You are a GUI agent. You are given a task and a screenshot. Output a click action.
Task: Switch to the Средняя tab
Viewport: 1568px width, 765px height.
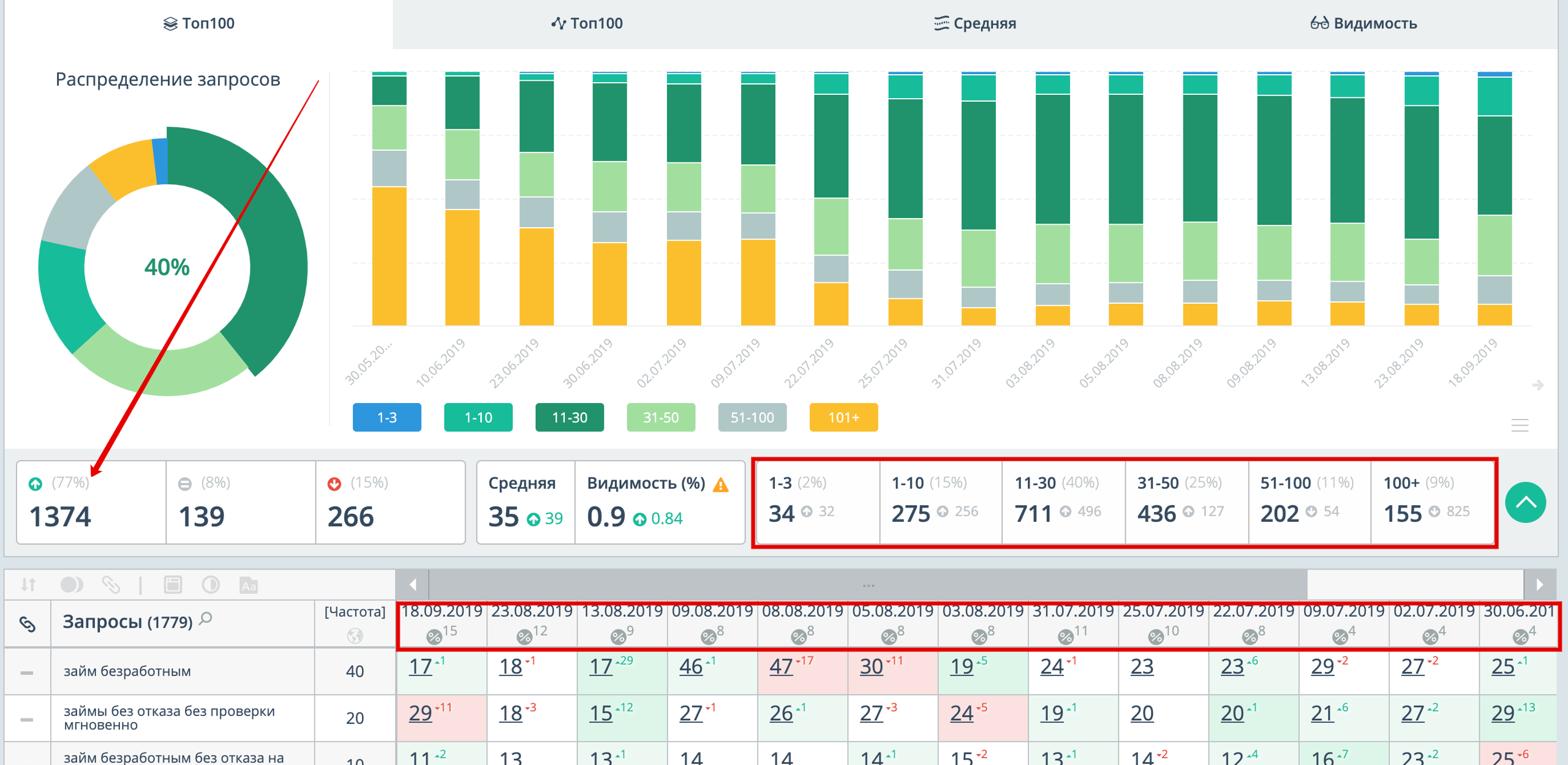[x=975, y=23]
